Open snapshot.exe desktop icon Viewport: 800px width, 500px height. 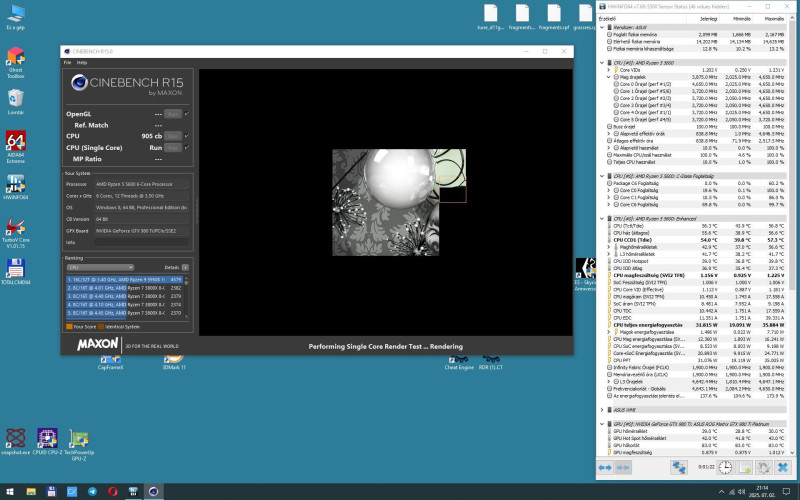pos(16,442)
